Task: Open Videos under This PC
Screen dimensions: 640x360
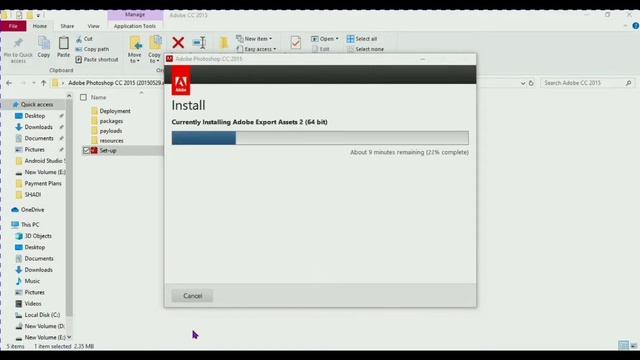Action: click(28, 304)
